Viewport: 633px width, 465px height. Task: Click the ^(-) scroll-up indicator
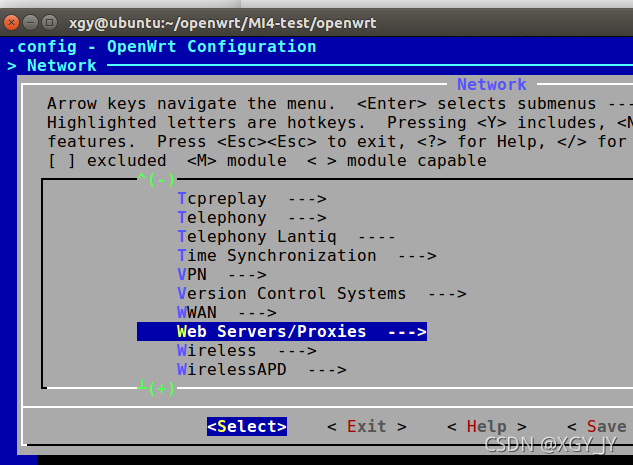click(x=156, y=179)
